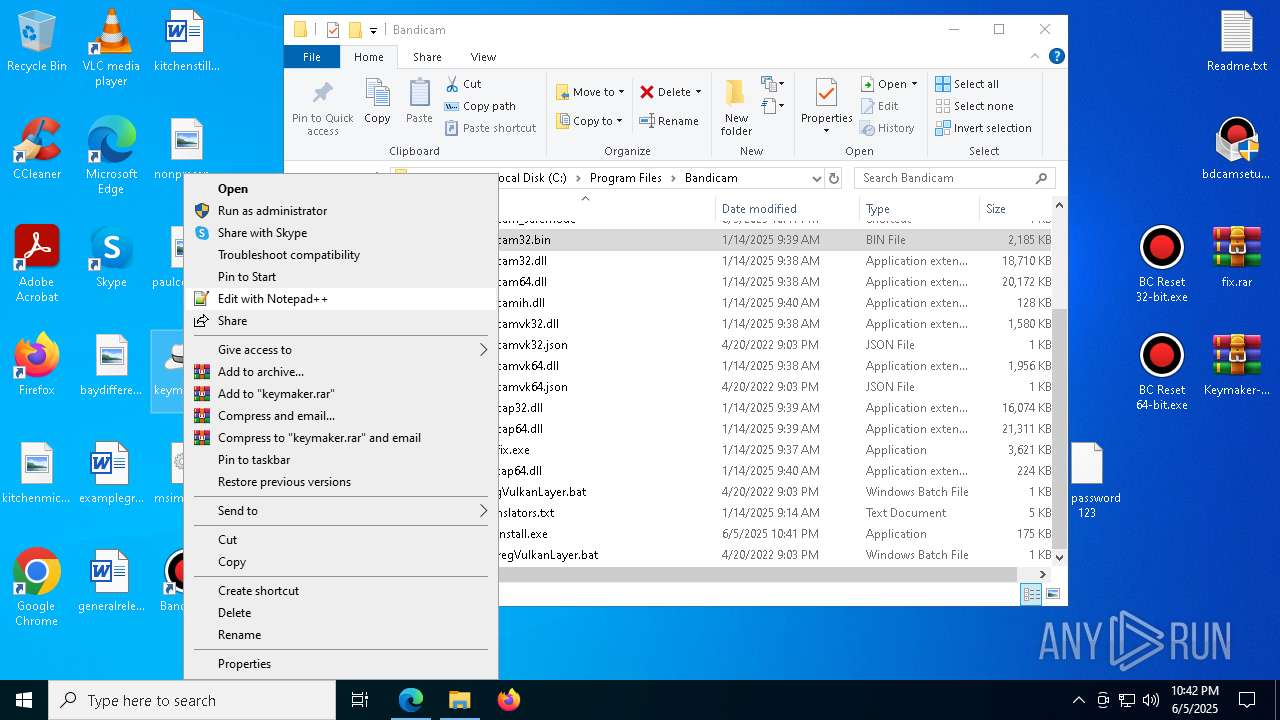
Task: Choose Create shortcut in the context menu
Action: pyautogui.click(x=341, y=591)
